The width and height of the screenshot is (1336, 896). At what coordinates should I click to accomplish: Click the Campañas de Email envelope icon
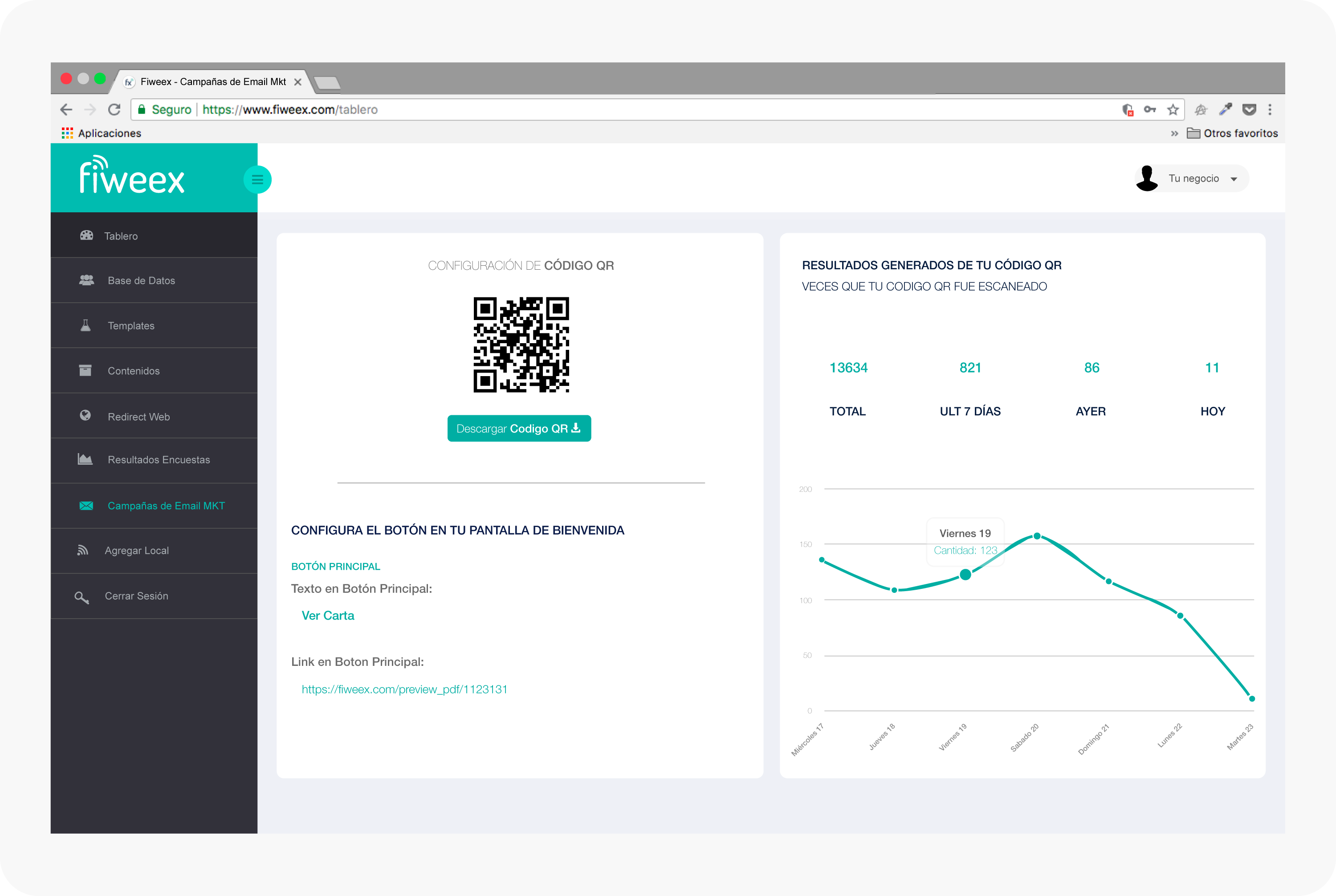[86, 506]
